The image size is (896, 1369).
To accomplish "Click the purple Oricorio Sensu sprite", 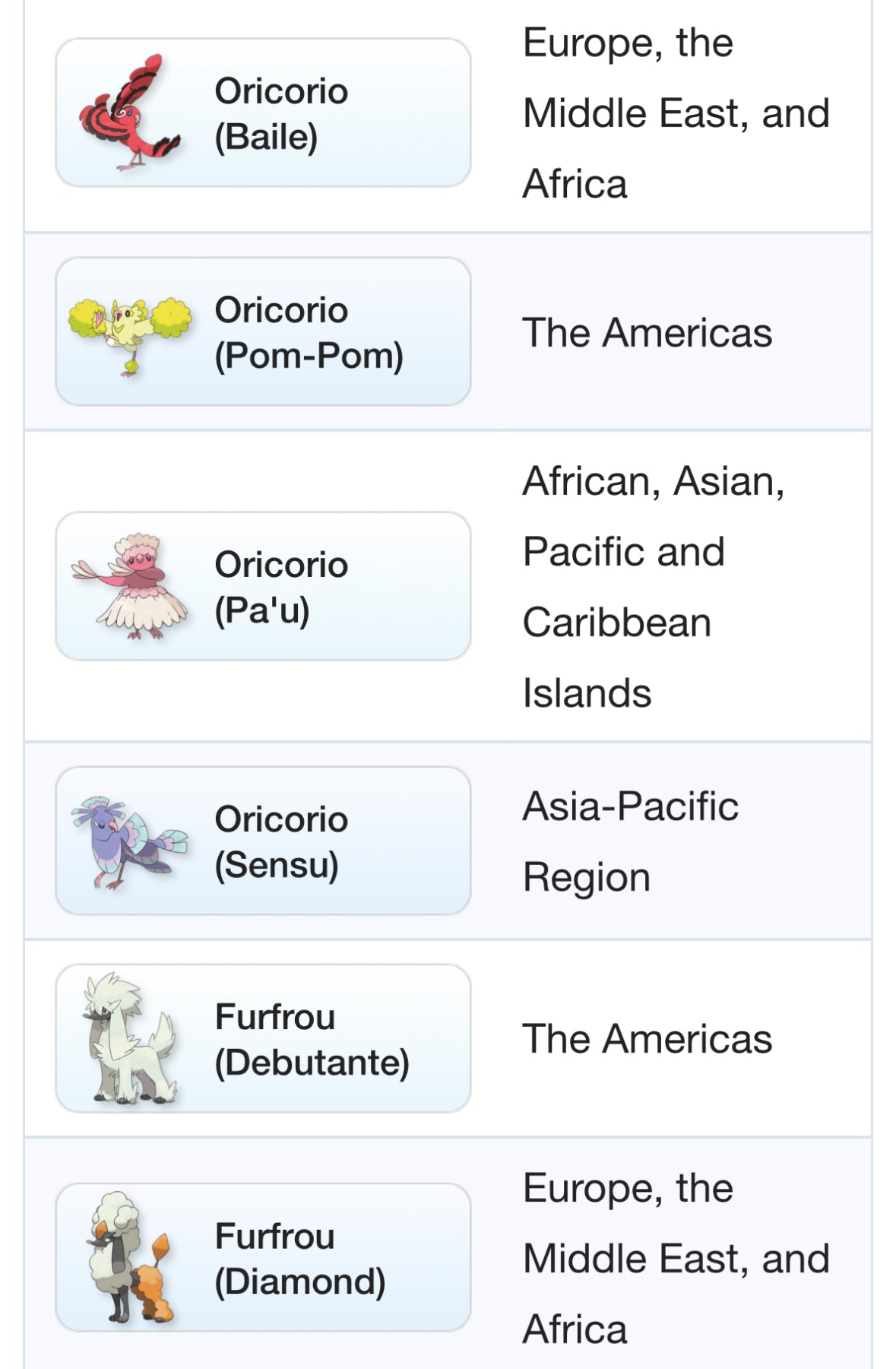I will pyautogui.click(x=128, y=841).
